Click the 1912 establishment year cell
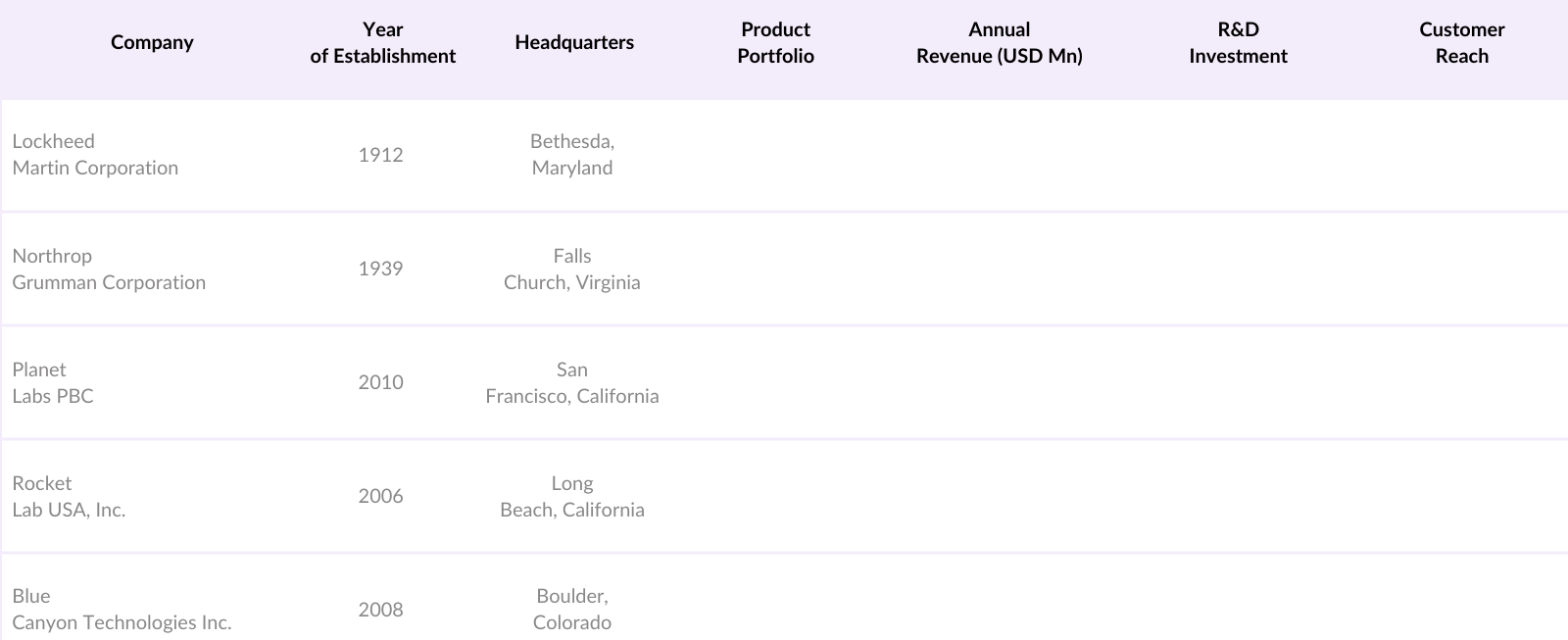This screenshot has height=640, width=1568. [380, 155]
